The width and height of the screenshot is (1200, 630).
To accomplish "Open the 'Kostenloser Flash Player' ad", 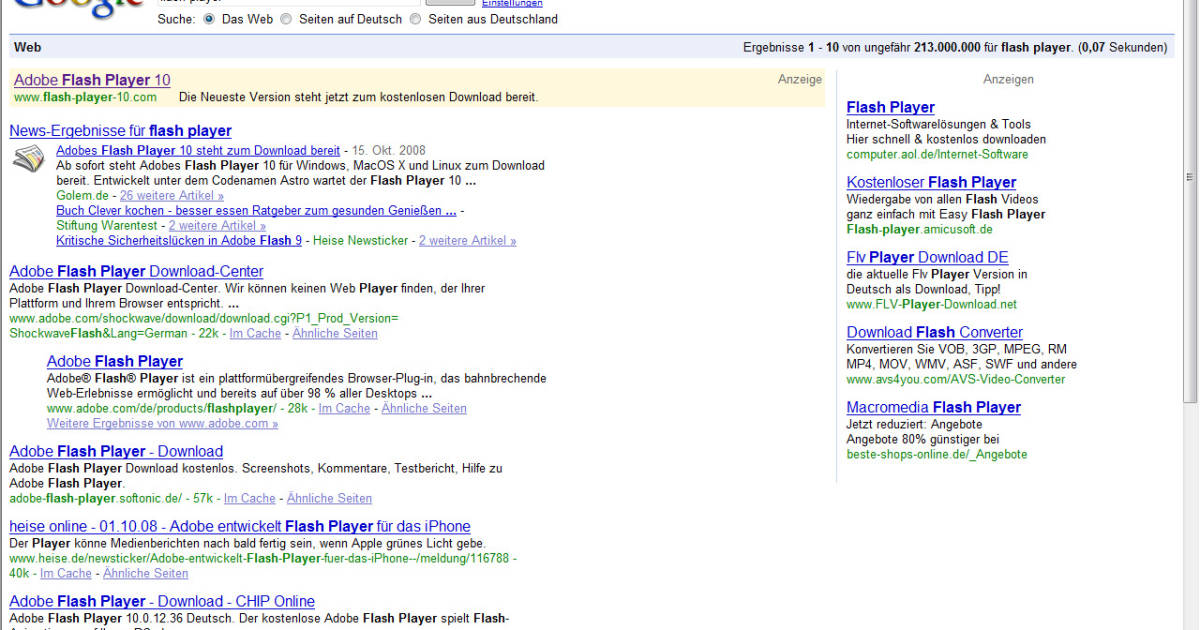I will pos(931,182).
